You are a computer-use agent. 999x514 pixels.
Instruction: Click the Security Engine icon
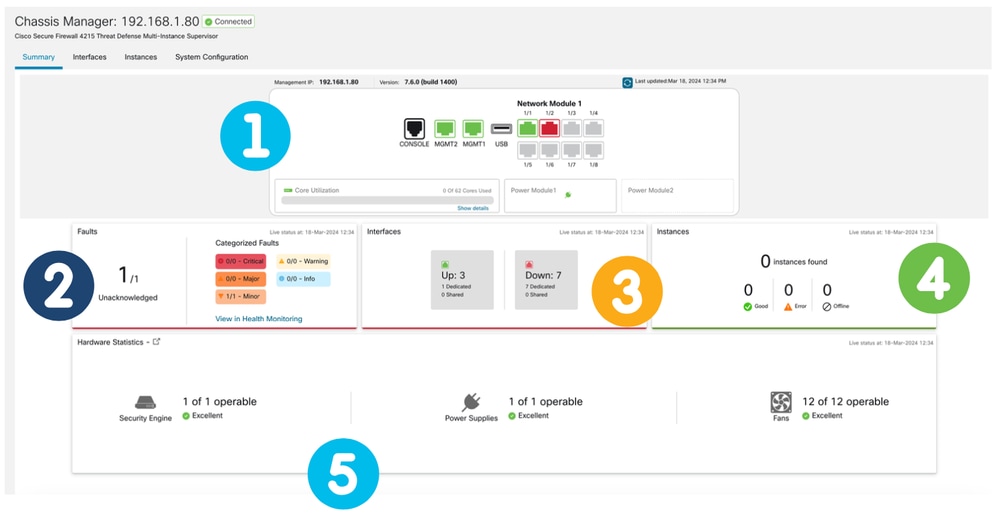[x=145, y=403]
